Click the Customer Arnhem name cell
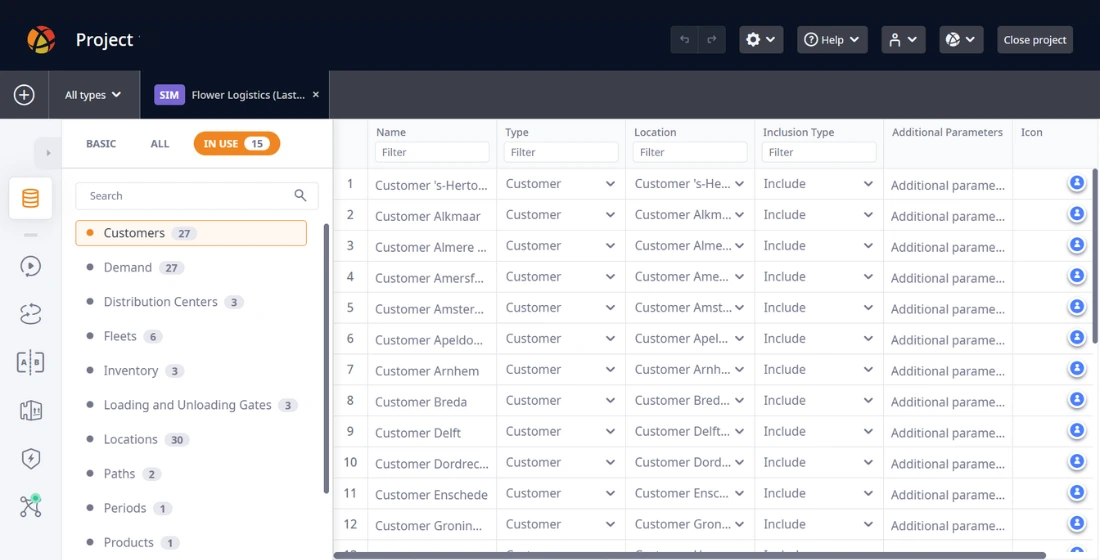The image size is (1100, 560). [432, 371]
